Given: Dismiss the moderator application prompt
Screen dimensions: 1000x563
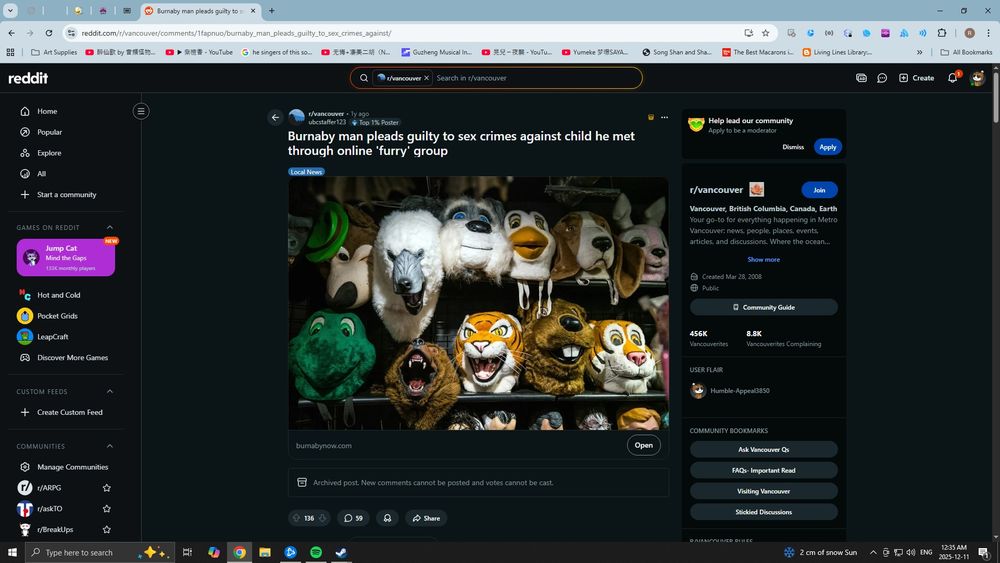Looking at the screenshot, I should [x=793, y=147].
